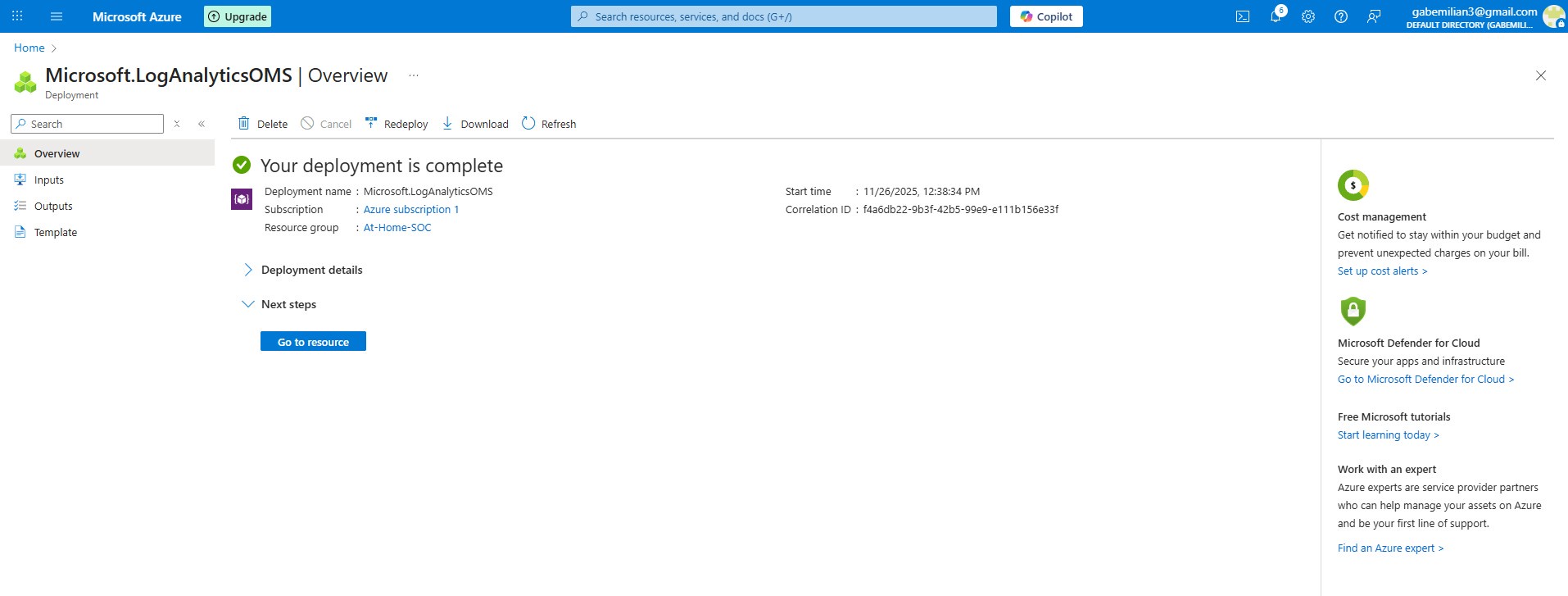Open the notifications bell
This screenshot has width=1568, height=596.
[1276, 16]
